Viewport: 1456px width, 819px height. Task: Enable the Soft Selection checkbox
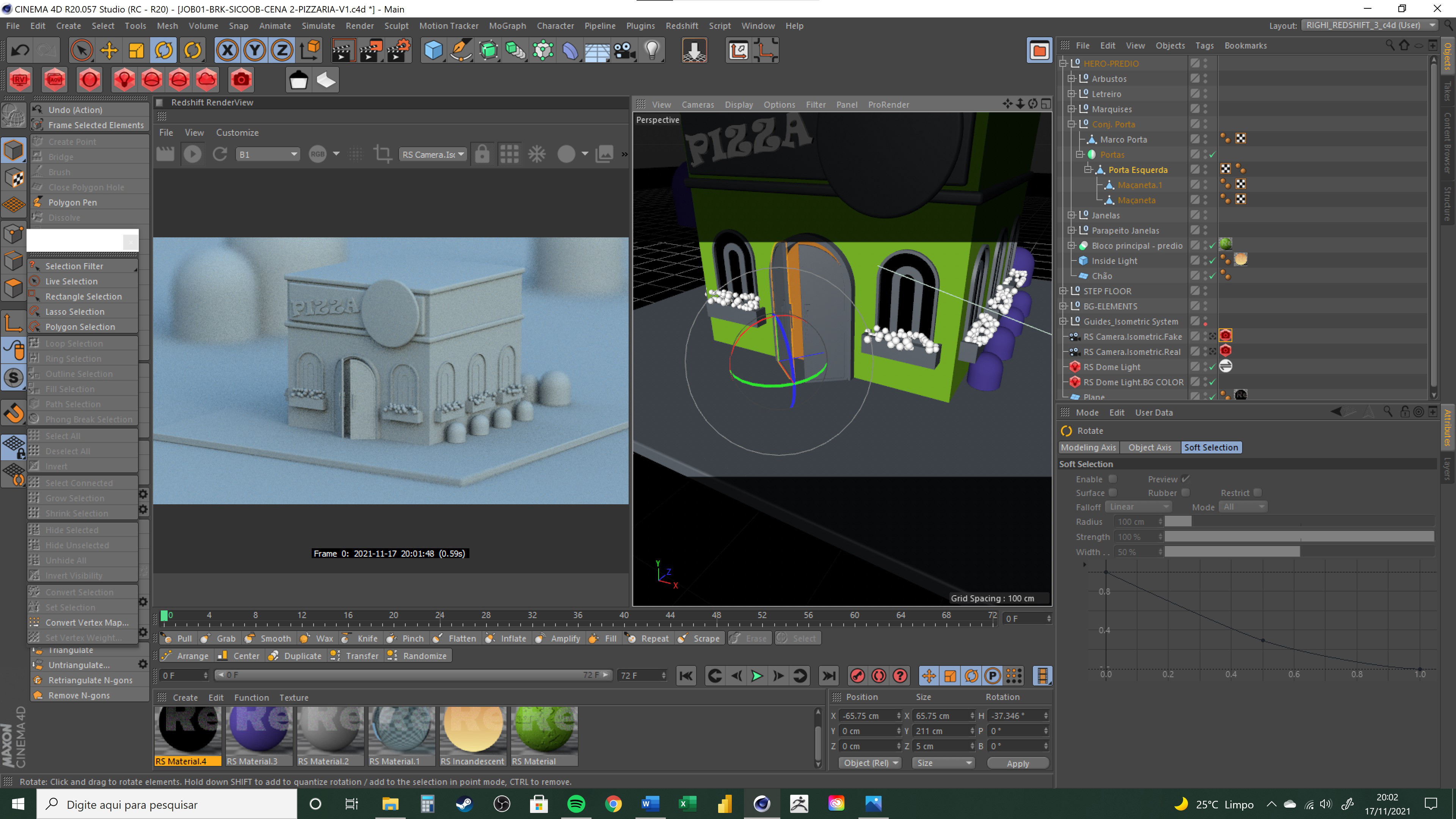(x=1112, y=479)
